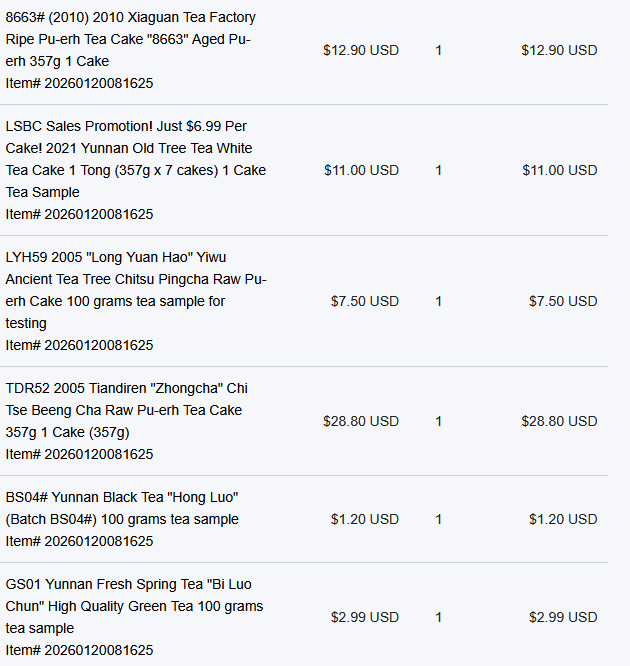This screenshot has width=630, height=666.
Task: Click the $11.00 USD line total
Action: click(559, 170)
